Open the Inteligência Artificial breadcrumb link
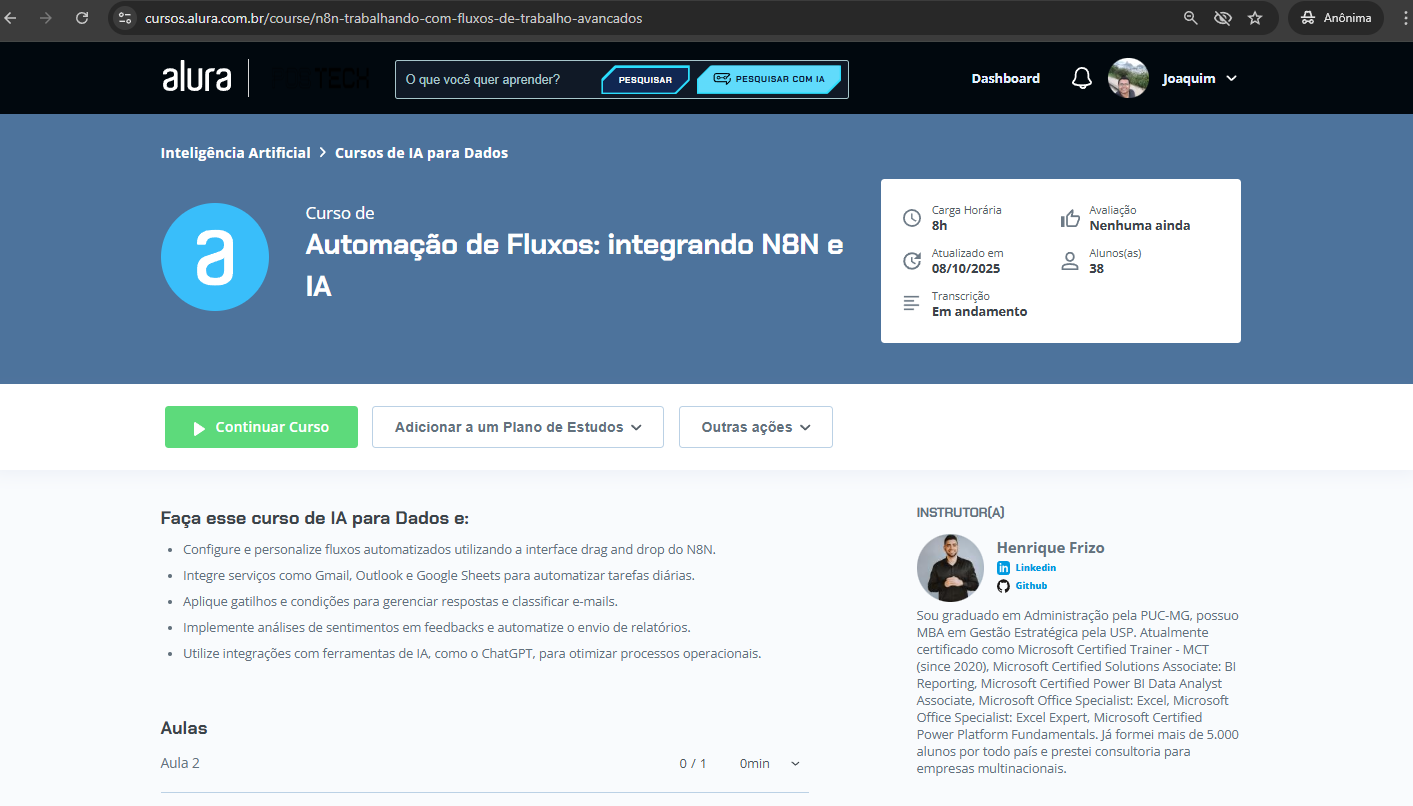Viewport: 1413px width, 806px height. 235,153
